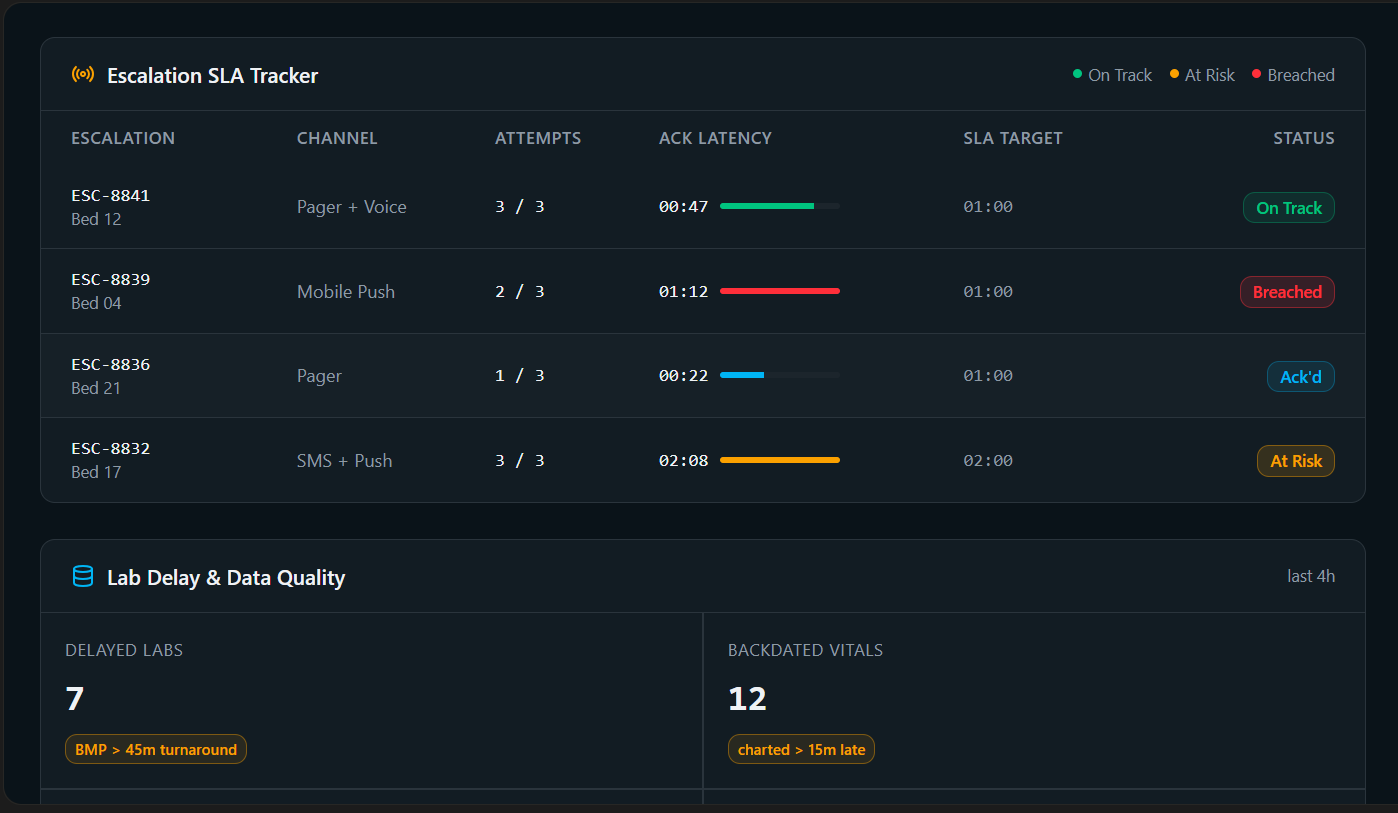Screen dimensions: 1398x813
Task: Click the CHANNEL column header
Action: pos(337,138)
